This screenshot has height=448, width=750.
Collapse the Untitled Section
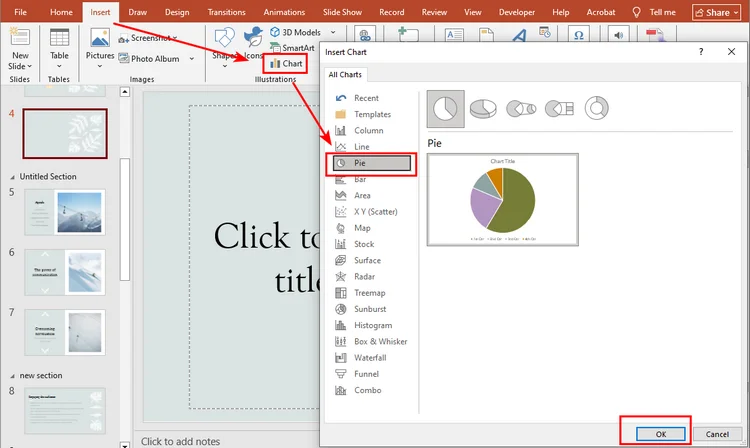tap(12, 177)
